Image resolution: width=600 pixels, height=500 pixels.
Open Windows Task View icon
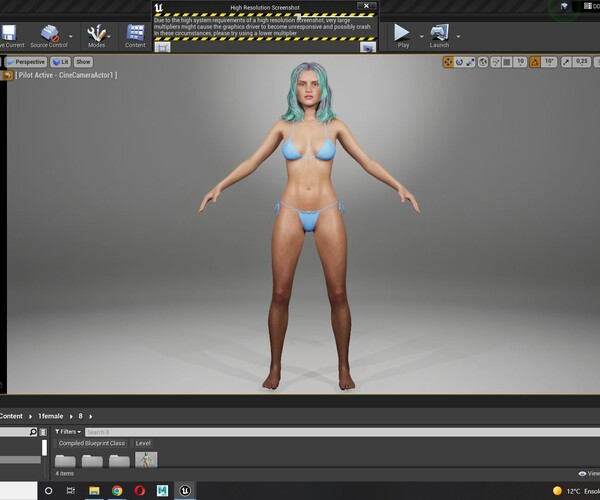71,490
